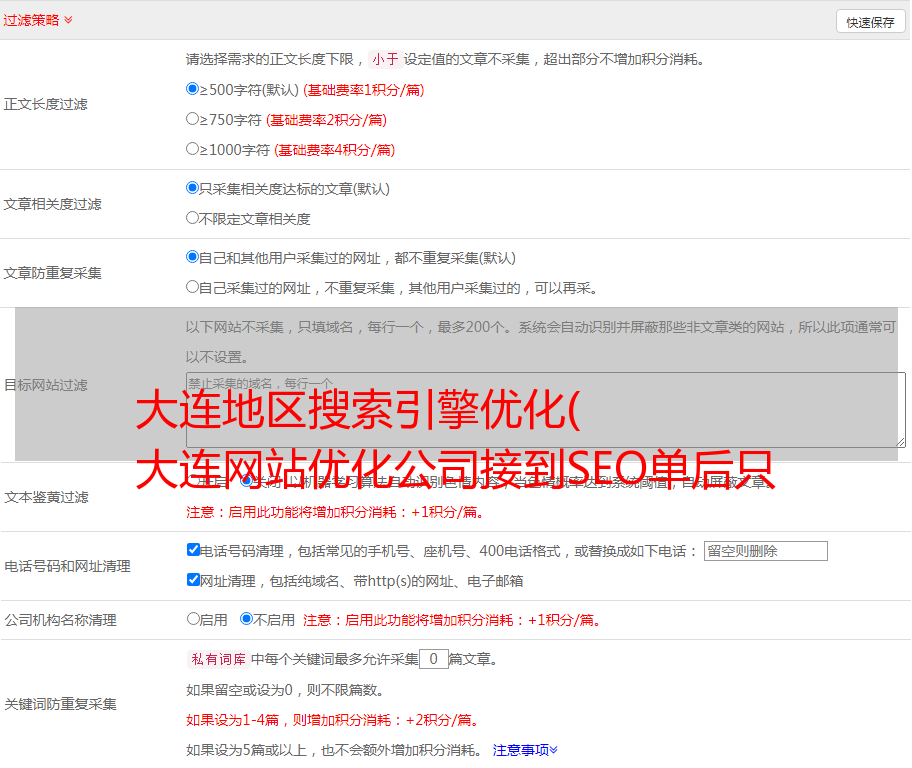Select the ≥1000字符 length option

[x=192, y=149]
